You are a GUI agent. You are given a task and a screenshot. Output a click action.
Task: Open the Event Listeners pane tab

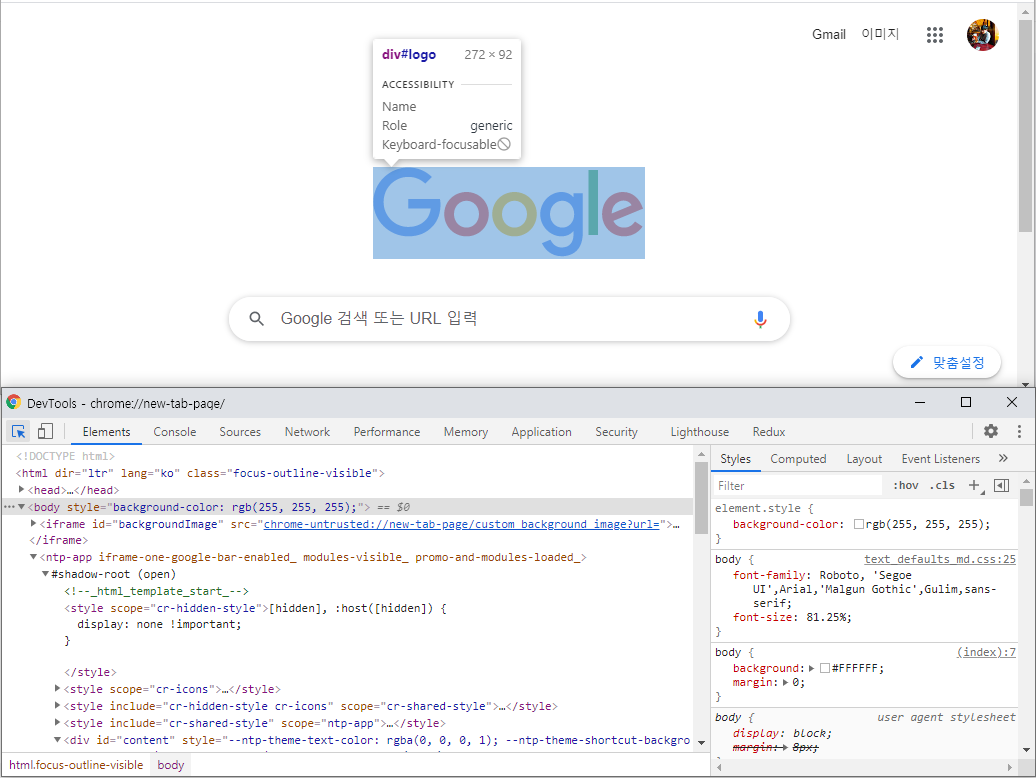coord(941,458)
